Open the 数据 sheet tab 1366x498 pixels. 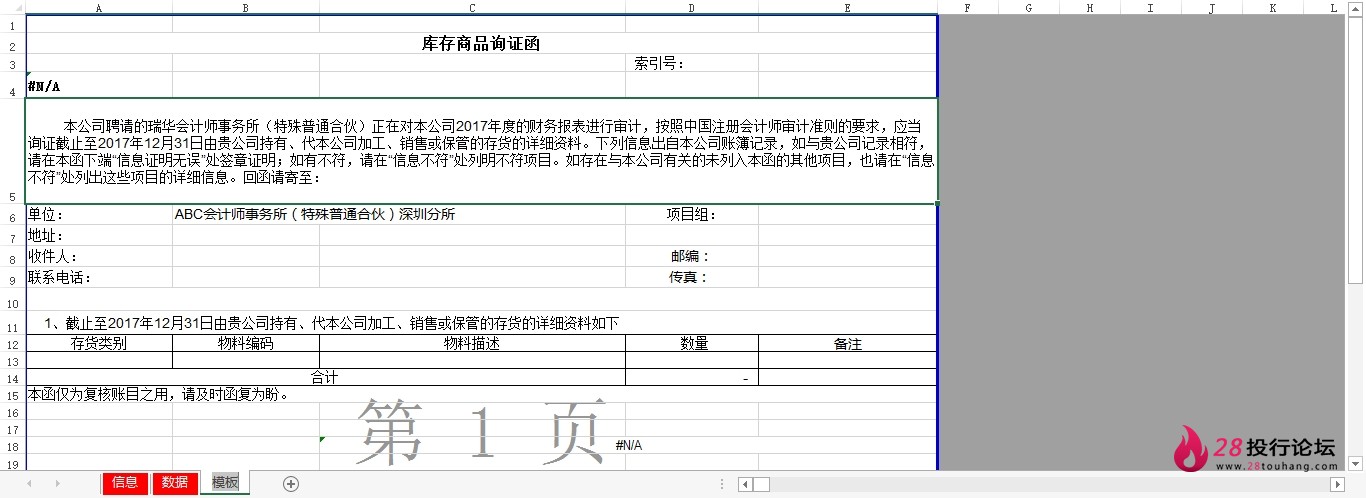point(175,483)
